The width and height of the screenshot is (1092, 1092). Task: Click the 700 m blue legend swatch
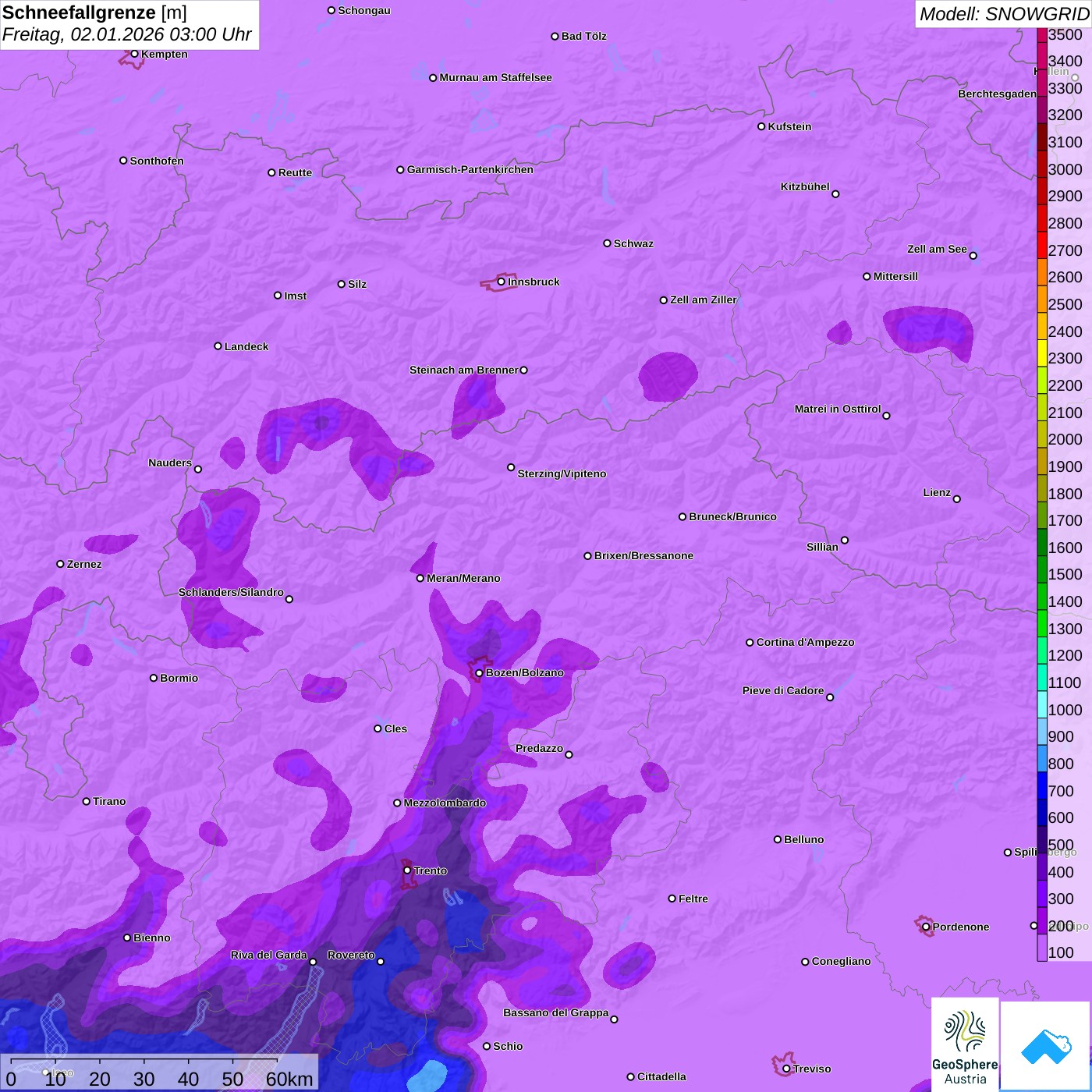(1042, 785)
